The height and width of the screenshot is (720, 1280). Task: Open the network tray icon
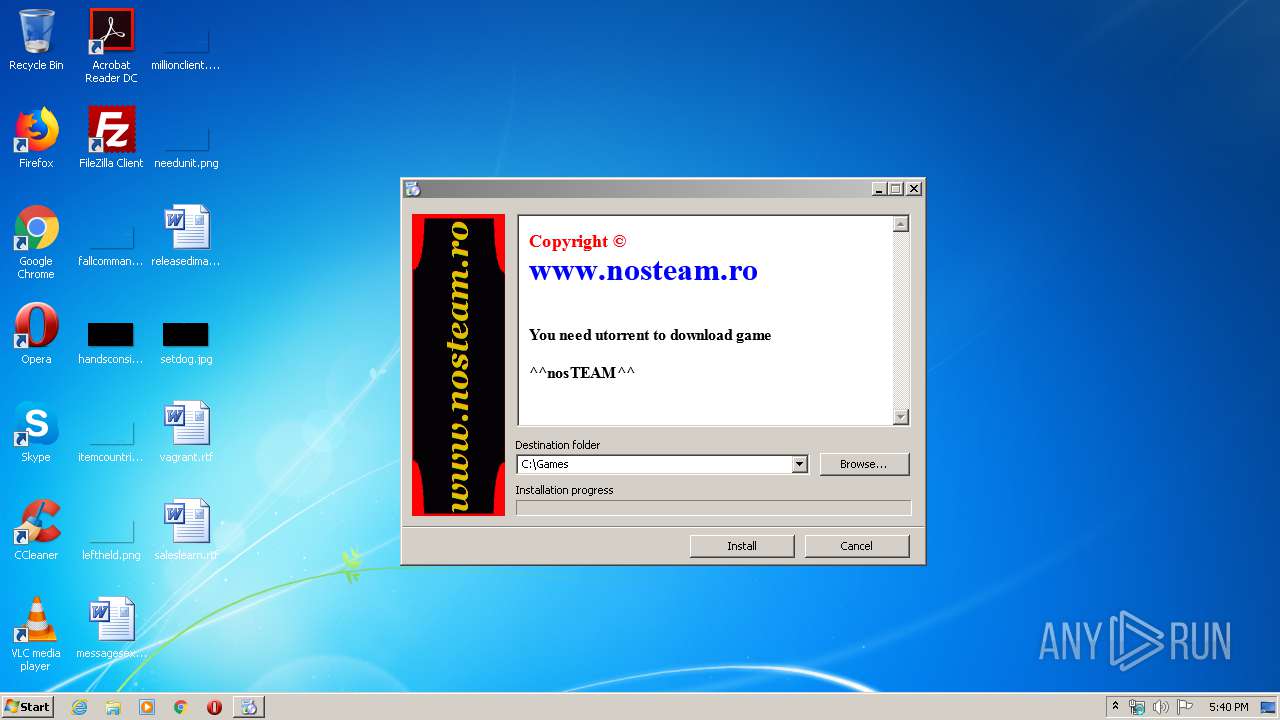1137,707
